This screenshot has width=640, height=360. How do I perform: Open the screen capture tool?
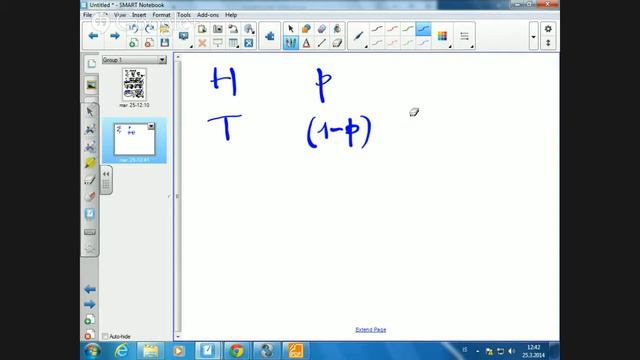coord(218,29)
